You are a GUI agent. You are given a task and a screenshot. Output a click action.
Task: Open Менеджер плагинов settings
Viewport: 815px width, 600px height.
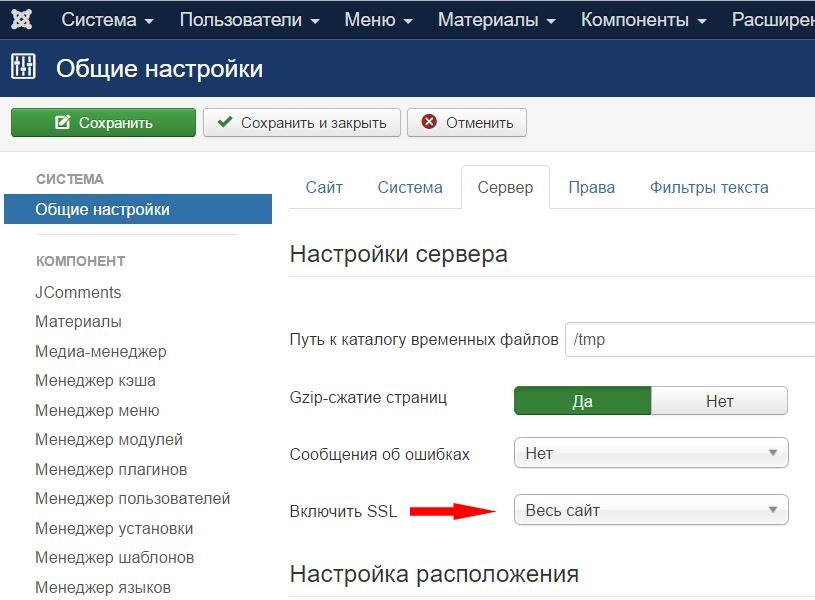(x=111, y=469)
